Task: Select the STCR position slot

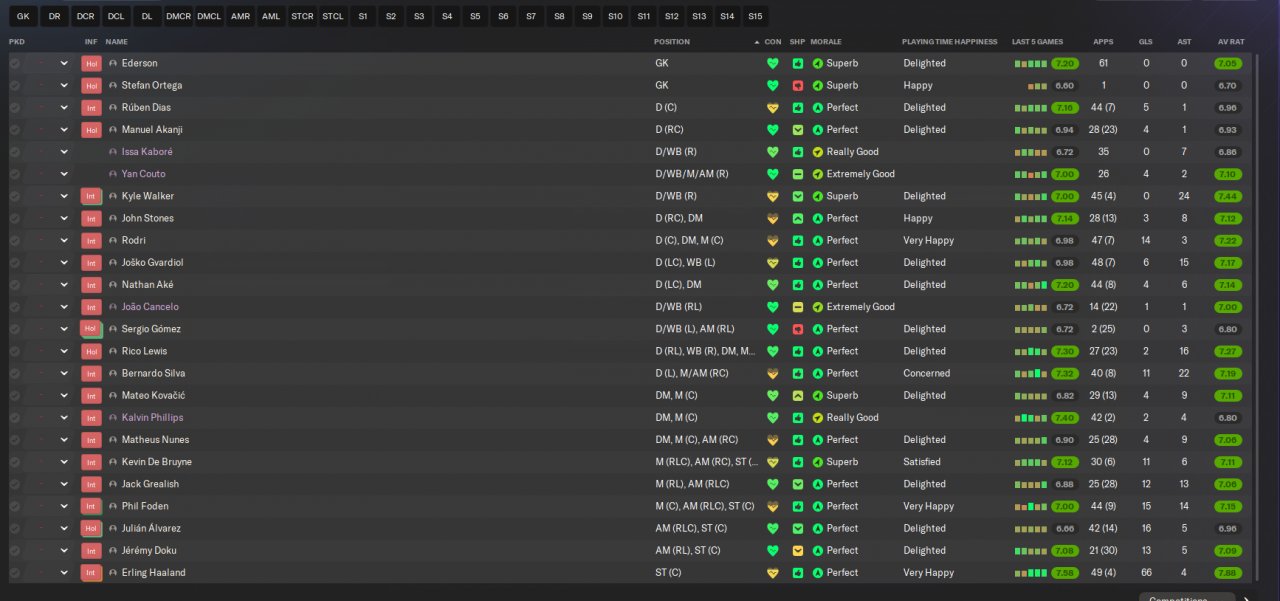Action: point(302,16)
